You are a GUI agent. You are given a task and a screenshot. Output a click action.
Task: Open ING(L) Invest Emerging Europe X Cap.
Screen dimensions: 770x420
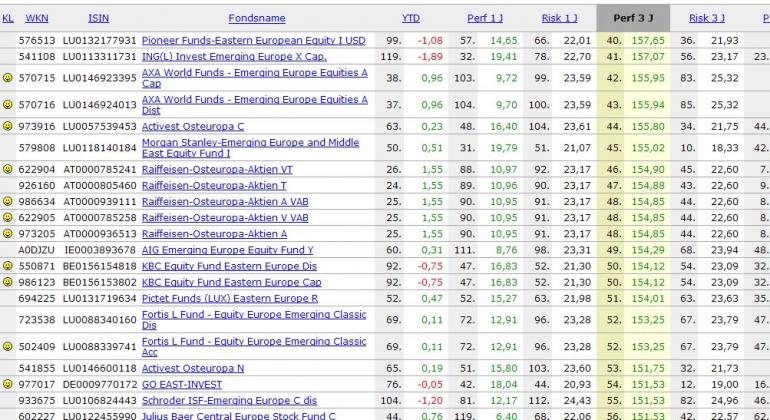(x=234, y=56)
